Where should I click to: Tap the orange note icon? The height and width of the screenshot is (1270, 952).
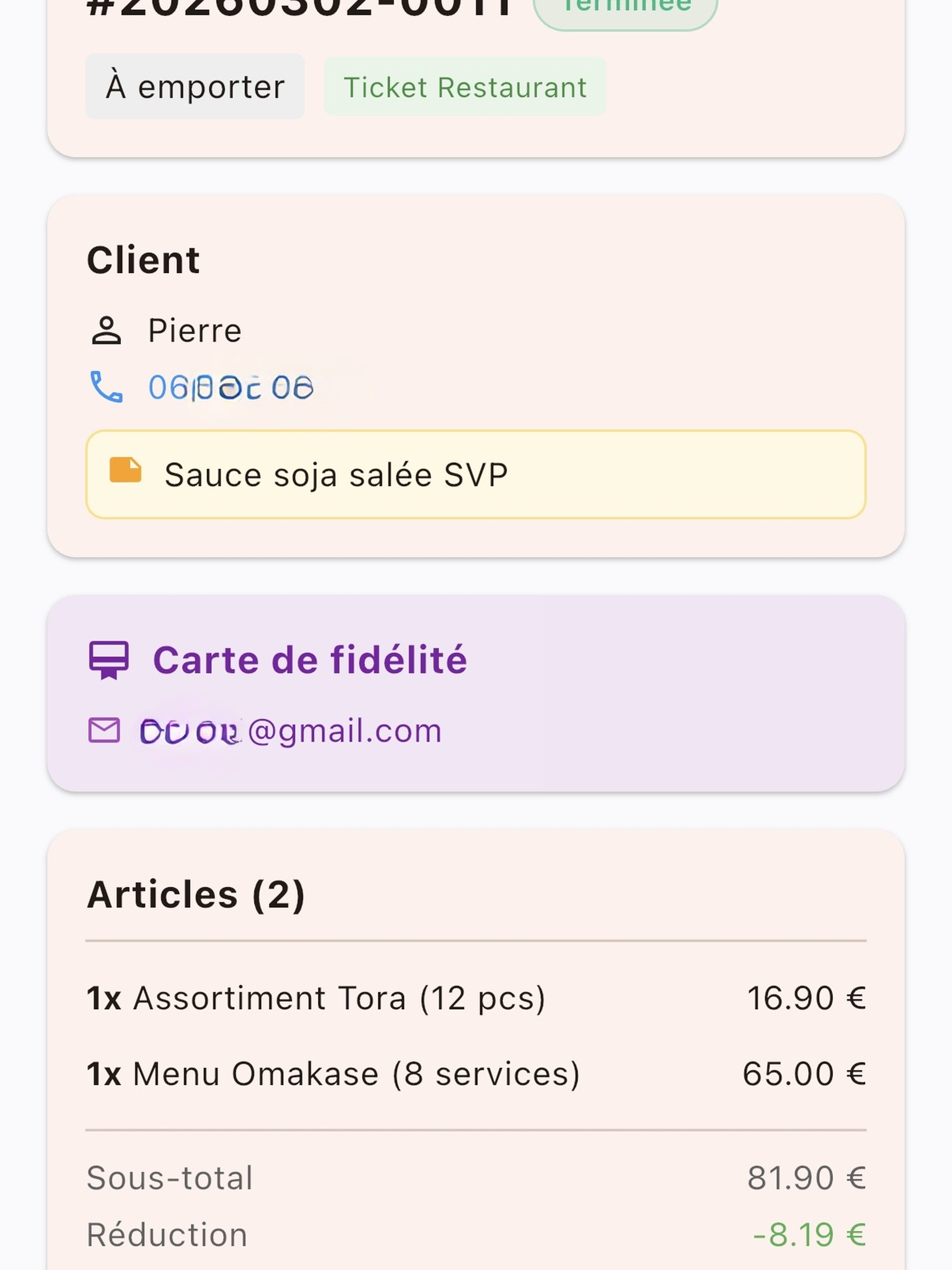pyautogui.click(x=125, y=471)
